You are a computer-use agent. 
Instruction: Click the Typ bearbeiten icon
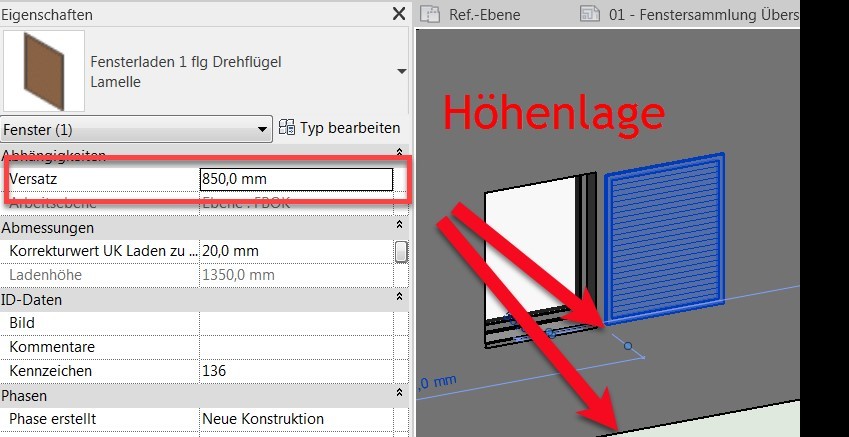288,128
